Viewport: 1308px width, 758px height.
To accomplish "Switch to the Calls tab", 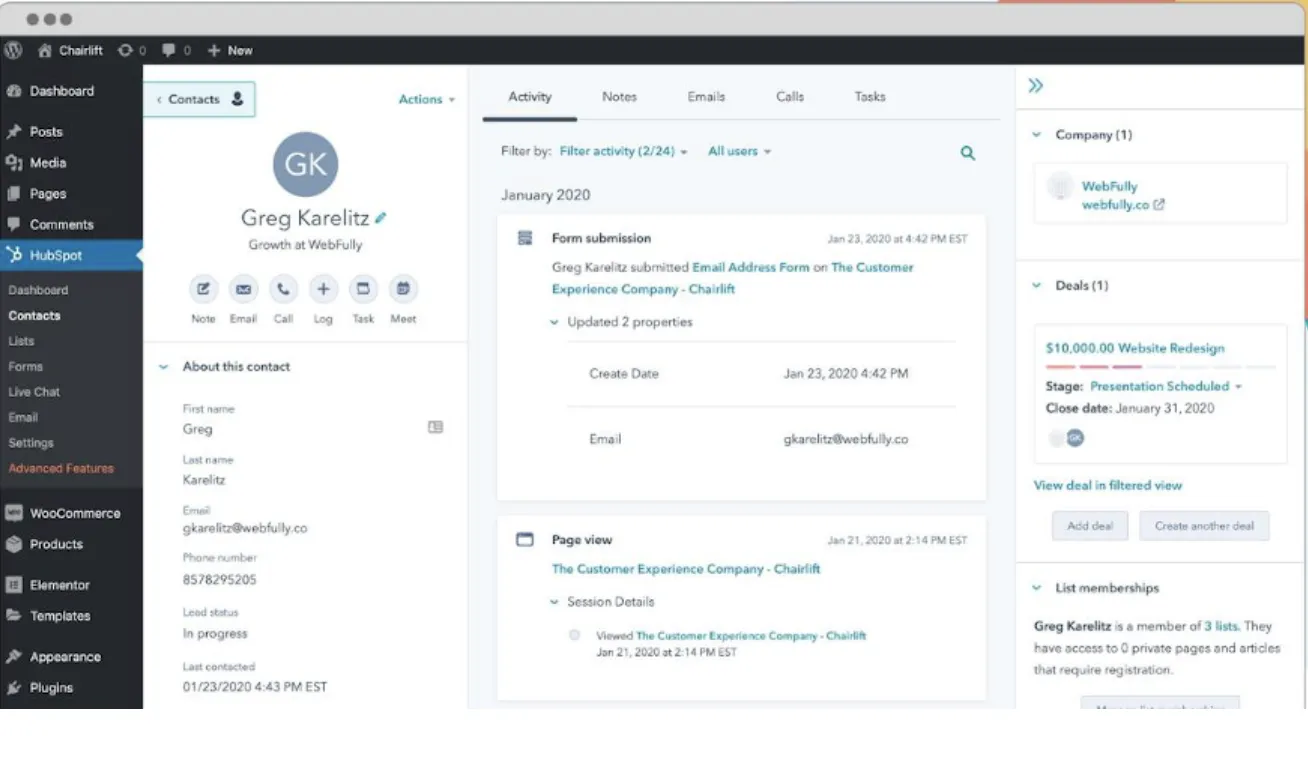I will click(790, 97).
